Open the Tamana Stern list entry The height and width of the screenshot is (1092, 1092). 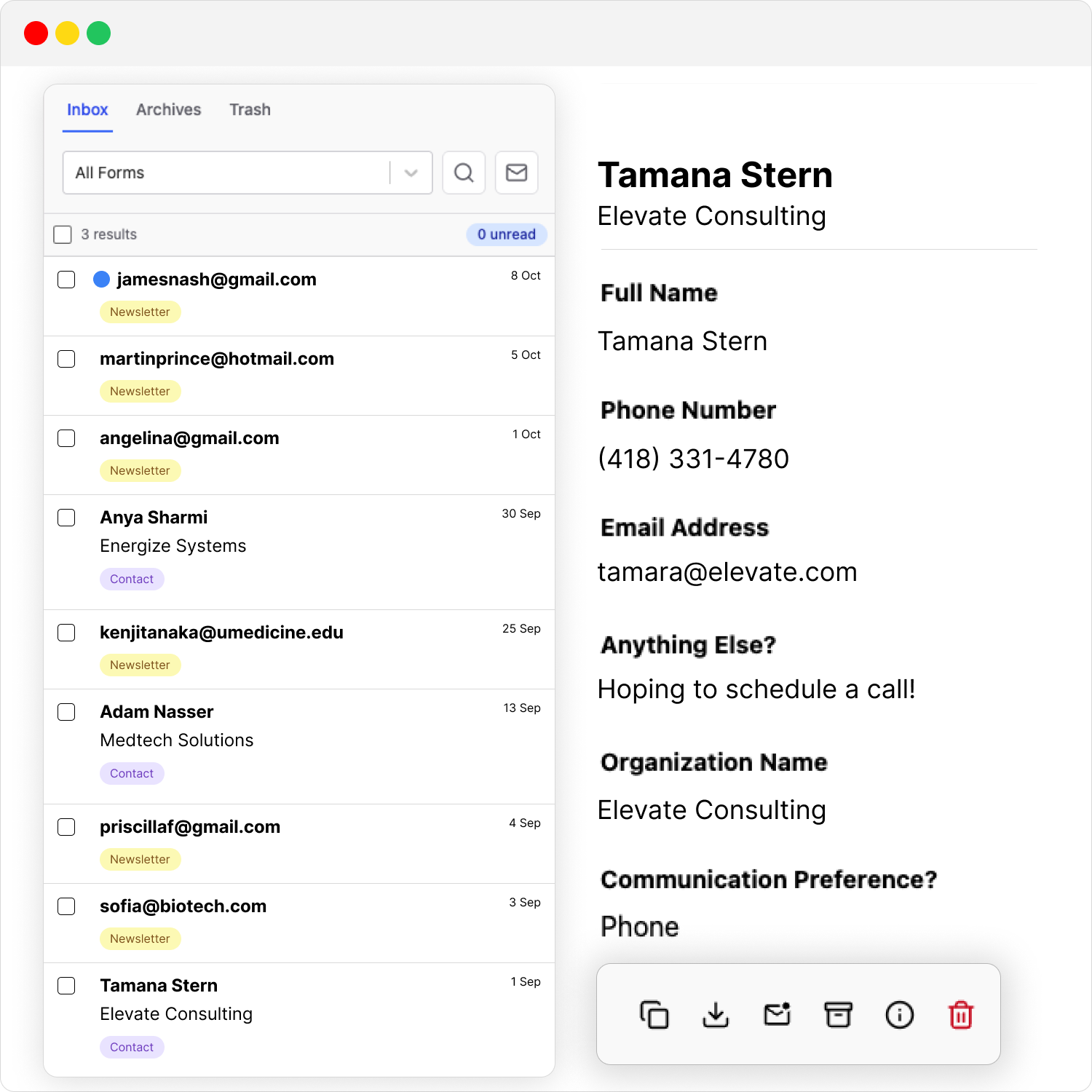(x=159, y=986)
